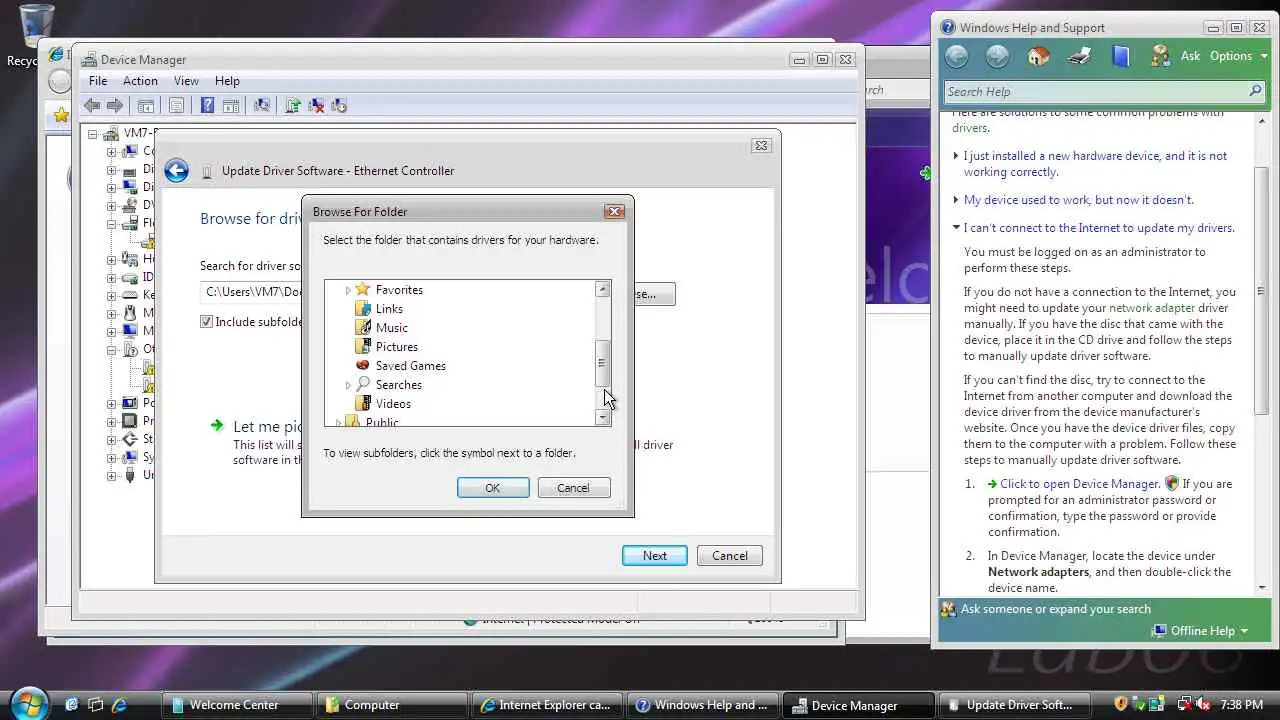Click Cancel in Browse For Folder
1280x720 pixels.
573,488
